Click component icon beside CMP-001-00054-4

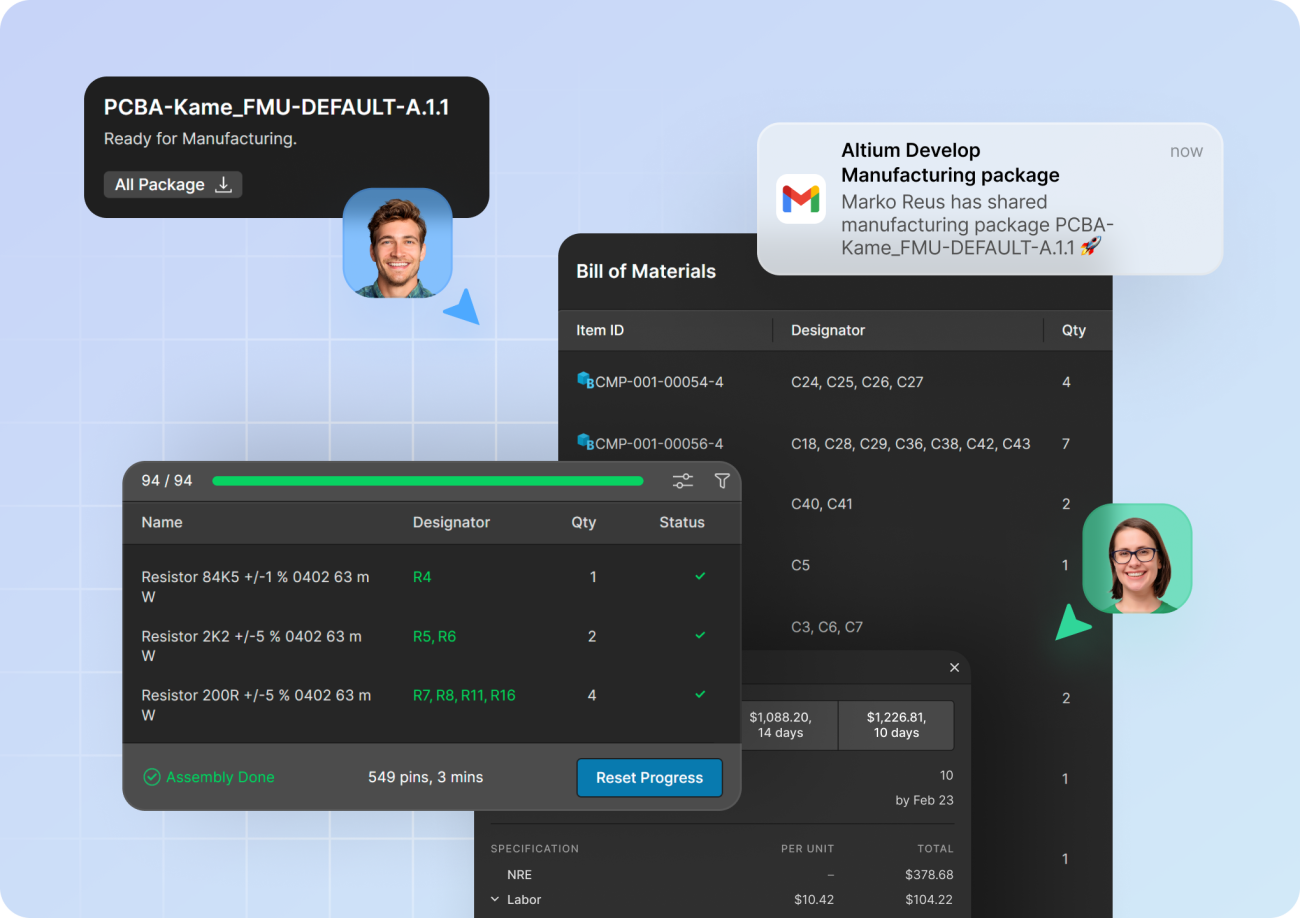point(585,381)
